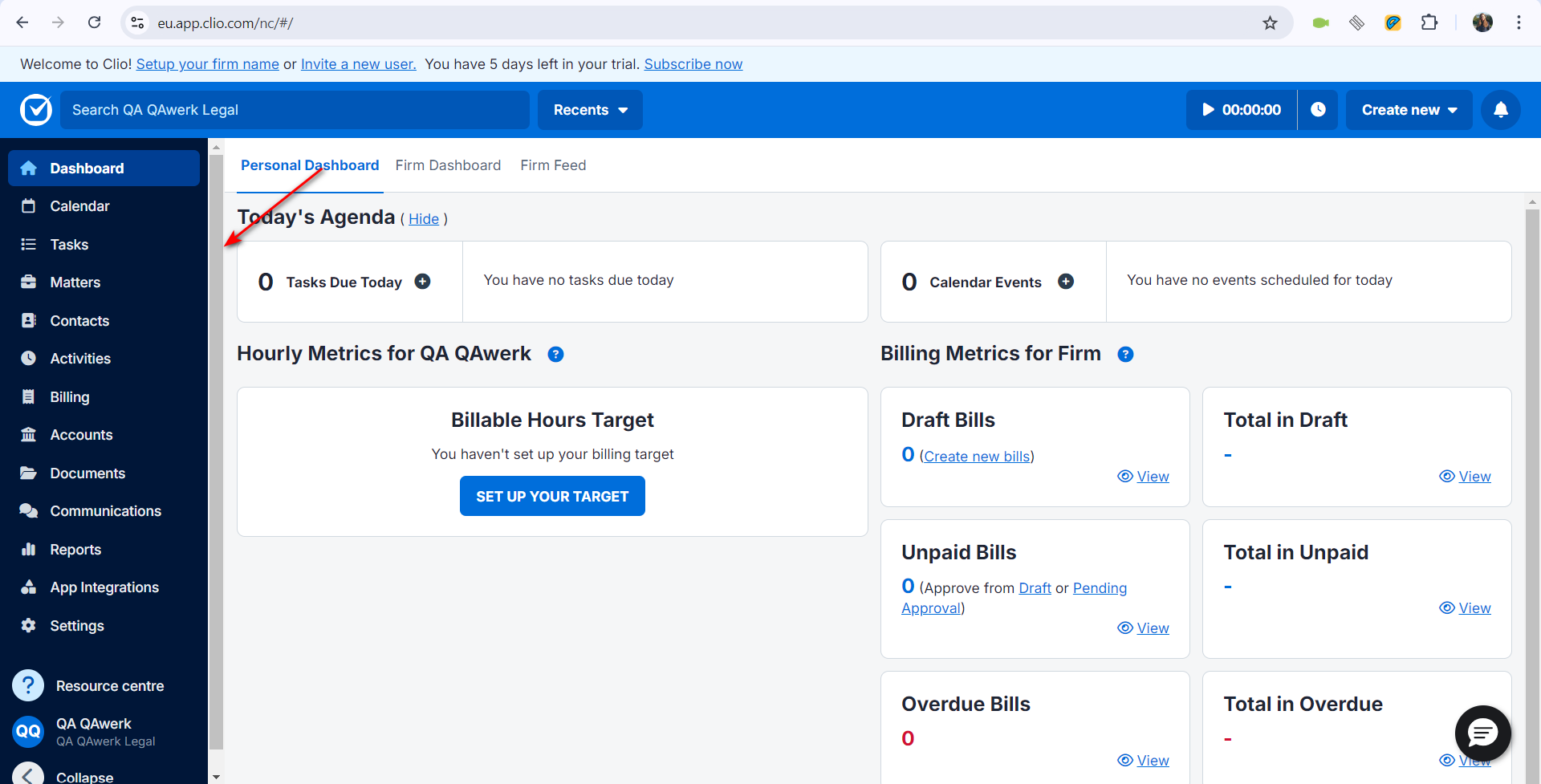The width and height of the screenshot is (1541, 784).
Task: View Draft Bills via eye link
Action: (x=1144, y=477)
